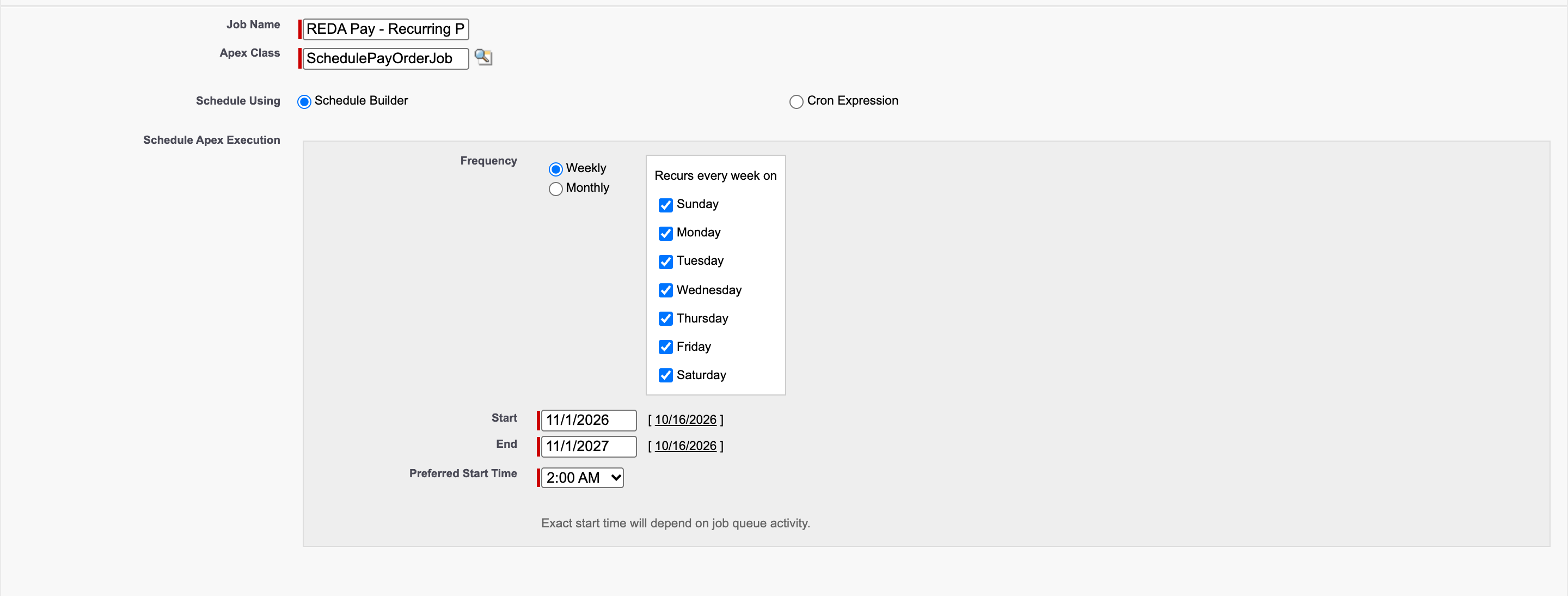The width and height of the screenshot is (1568, 596).
Task: Uncheck the Thursday checkbox
Action: [x=666, y=318]
